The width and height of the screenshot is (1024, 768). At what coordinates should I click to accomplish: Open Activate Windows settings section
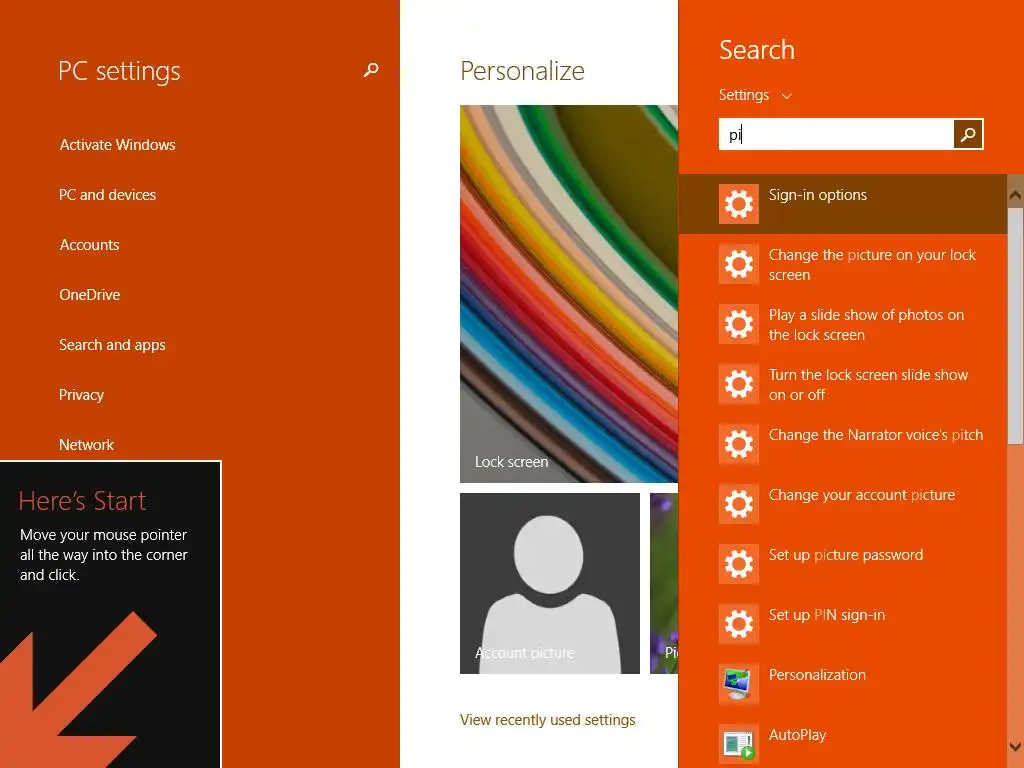point(118,145)
